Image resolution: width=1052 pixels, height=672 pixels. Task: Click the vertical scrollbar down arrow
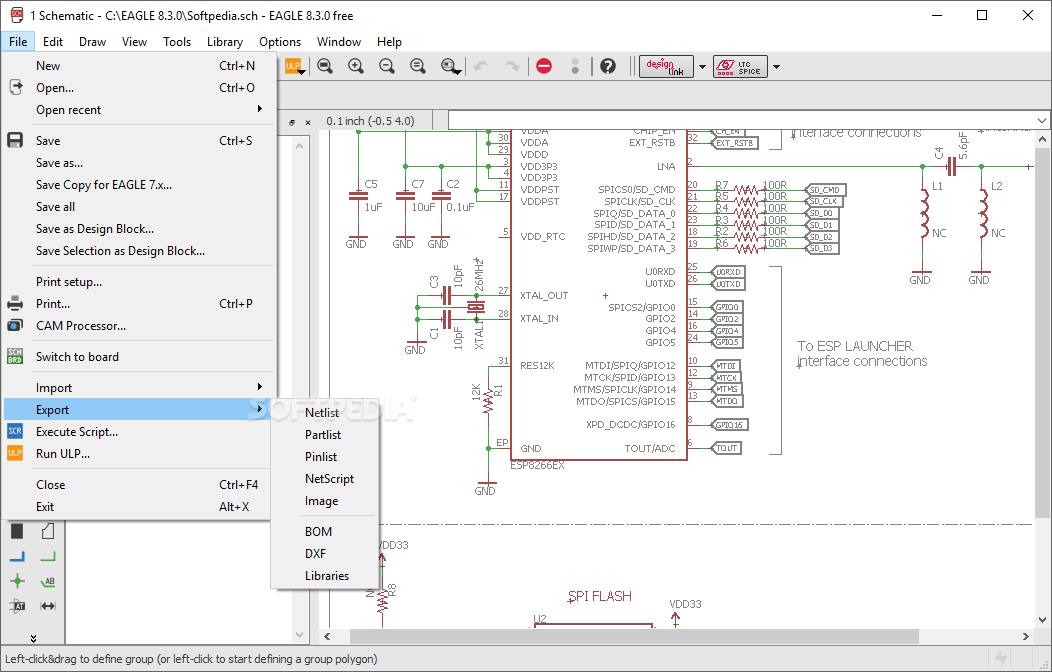(1042, 620)
